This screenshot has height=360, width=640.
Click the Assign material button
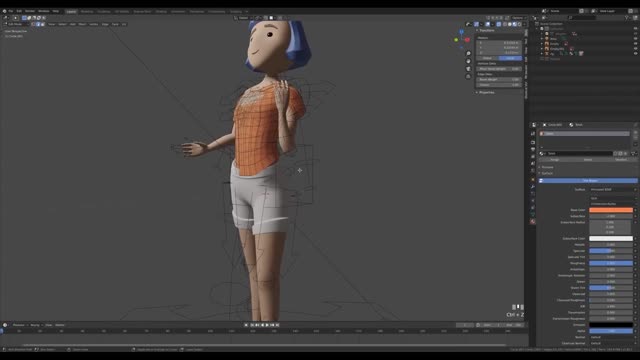coord(555,160)
